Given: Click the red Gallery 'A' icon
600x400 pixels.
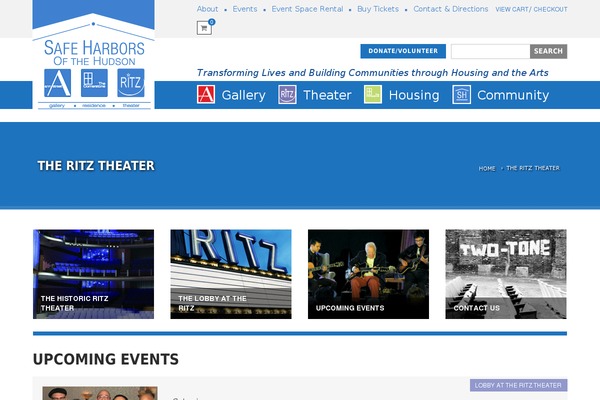Looking at the screenshot, I should pos(206,95).
